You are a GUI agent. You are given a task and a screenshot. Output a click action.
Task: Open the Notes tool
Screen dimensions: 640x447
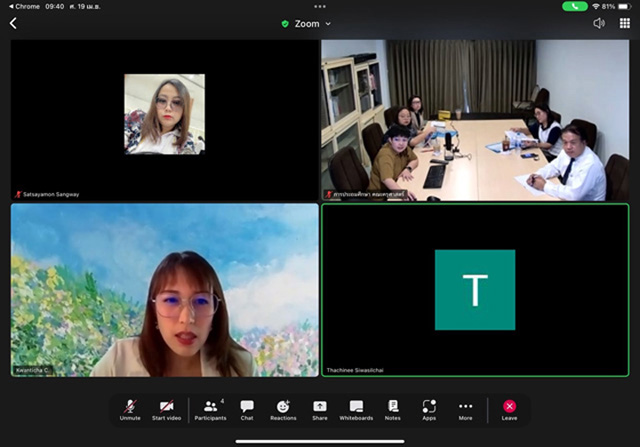point(393,408)
